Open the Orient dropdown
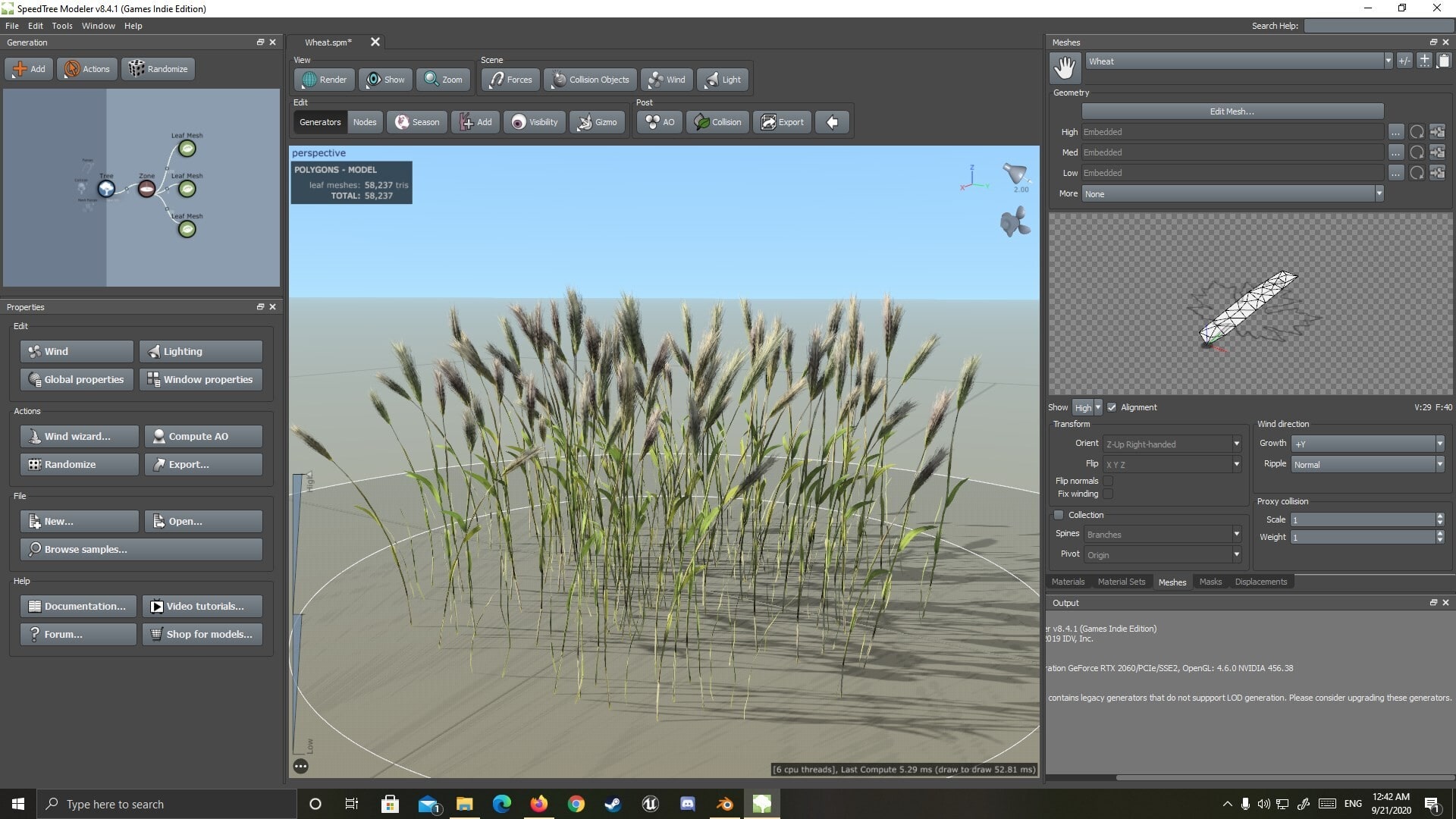 click(1172, 444)
